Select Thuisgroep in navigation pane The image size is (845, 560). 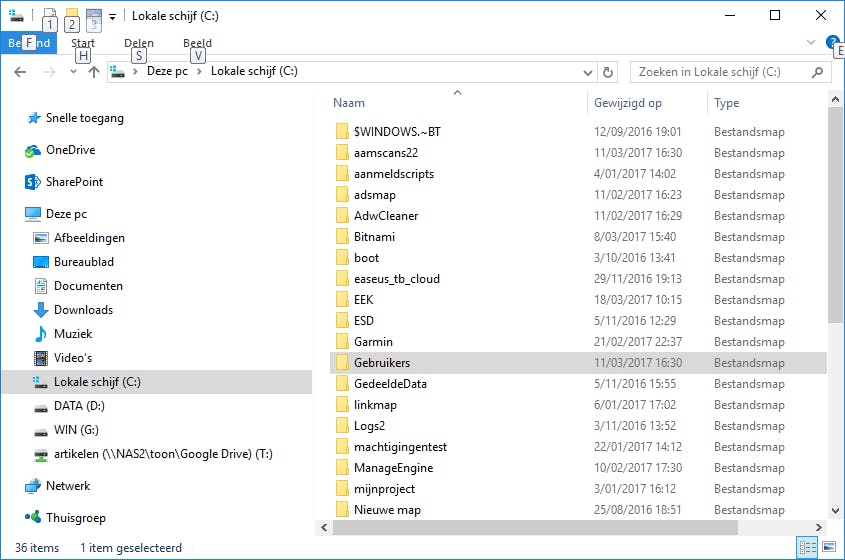coord(75,518)
